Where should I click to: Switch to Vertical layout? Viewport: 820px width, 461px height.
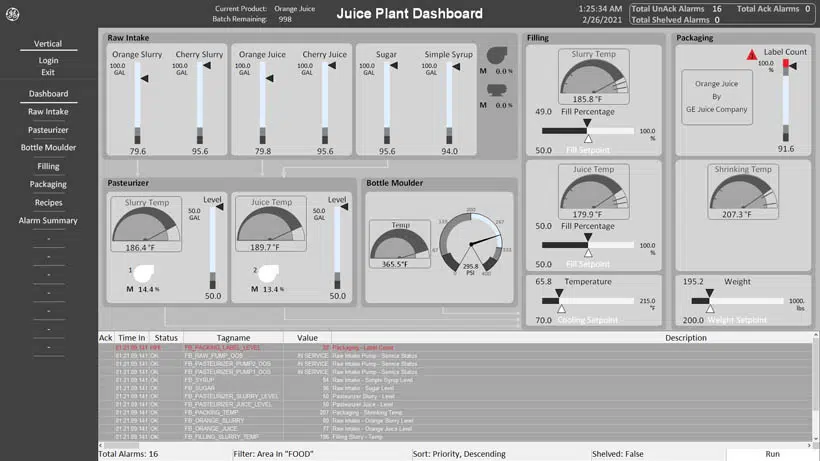pos(48,44)
